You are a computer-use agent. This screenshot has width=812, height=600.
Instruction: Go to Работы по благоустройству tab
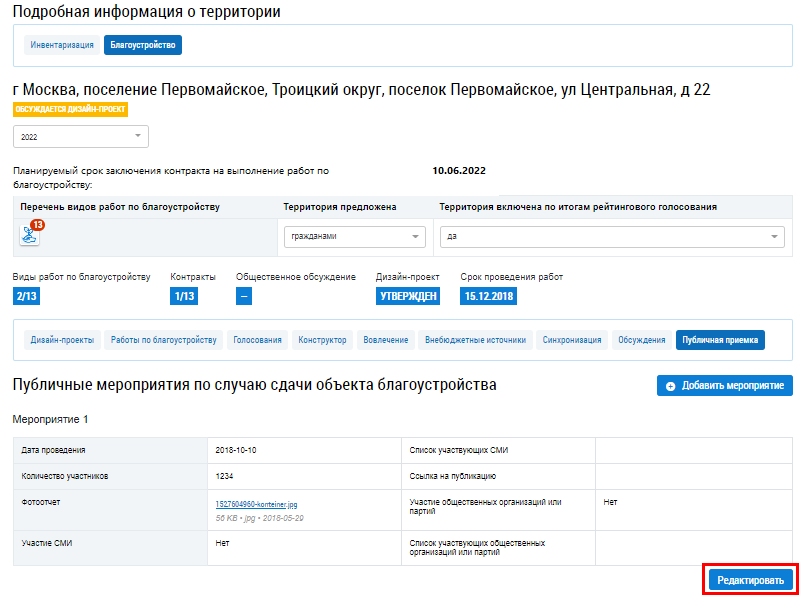[163, 340]
